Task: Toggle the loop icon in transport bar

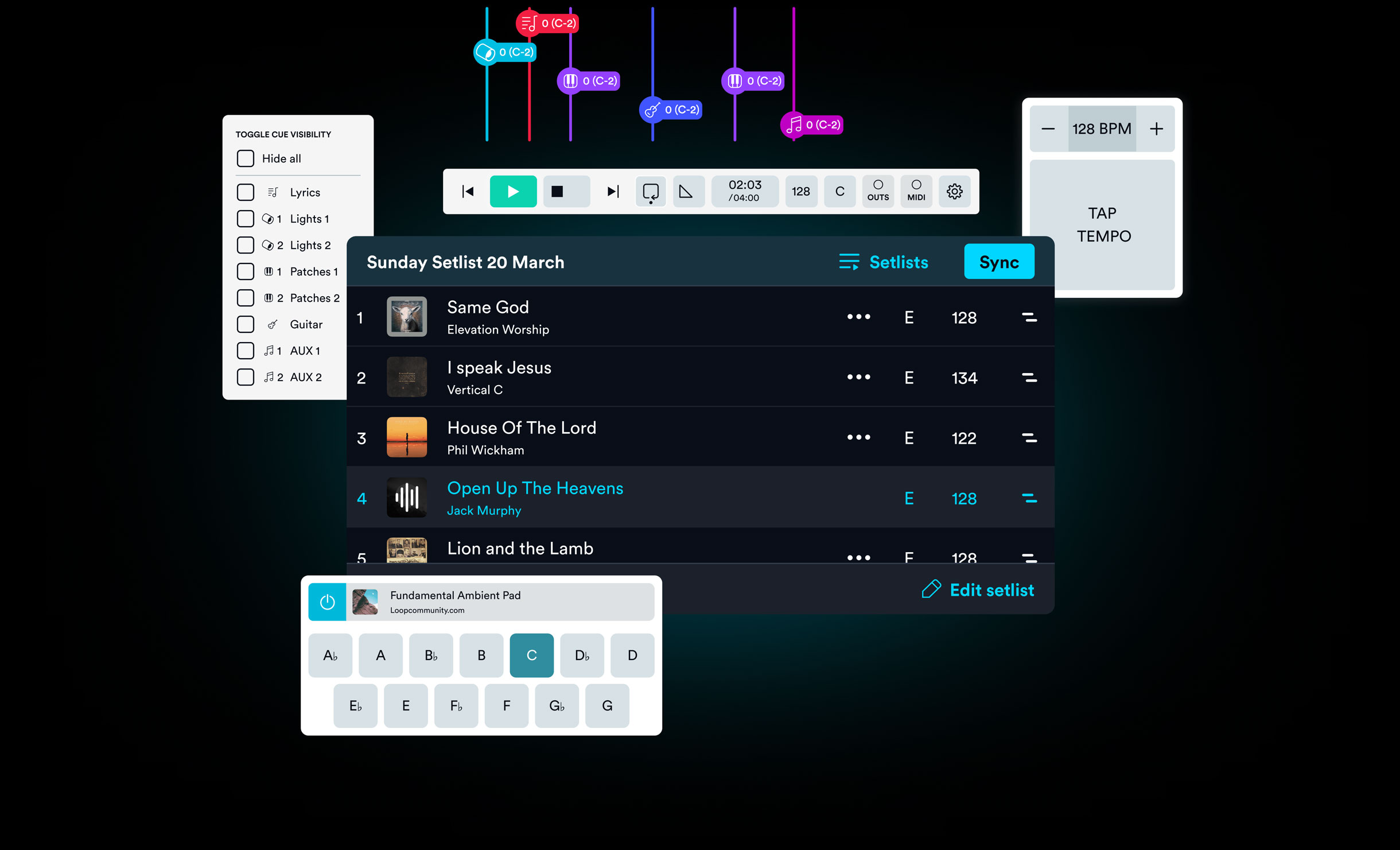Action: (x=651, y=192)
